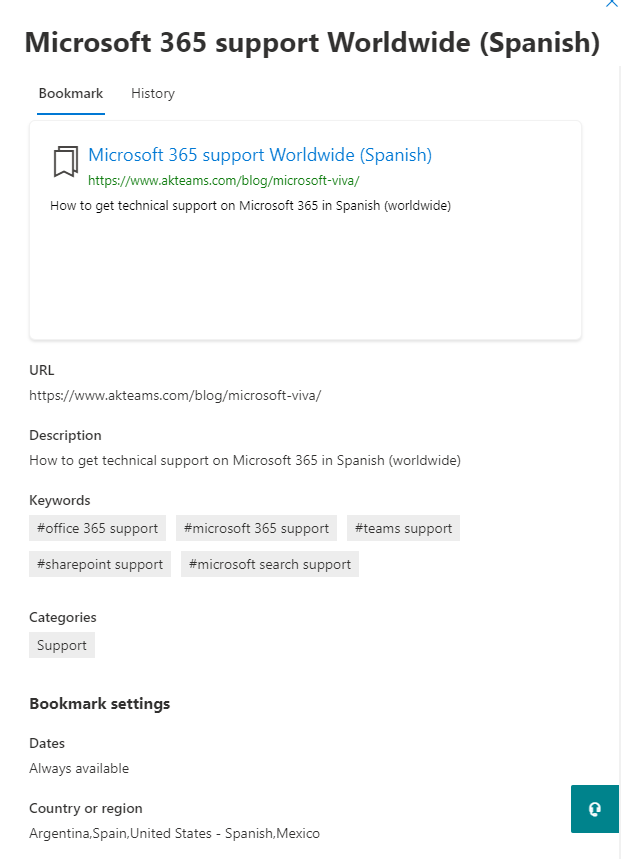
Task: Click the Country or region values list
Action: [x=174, y=833]
